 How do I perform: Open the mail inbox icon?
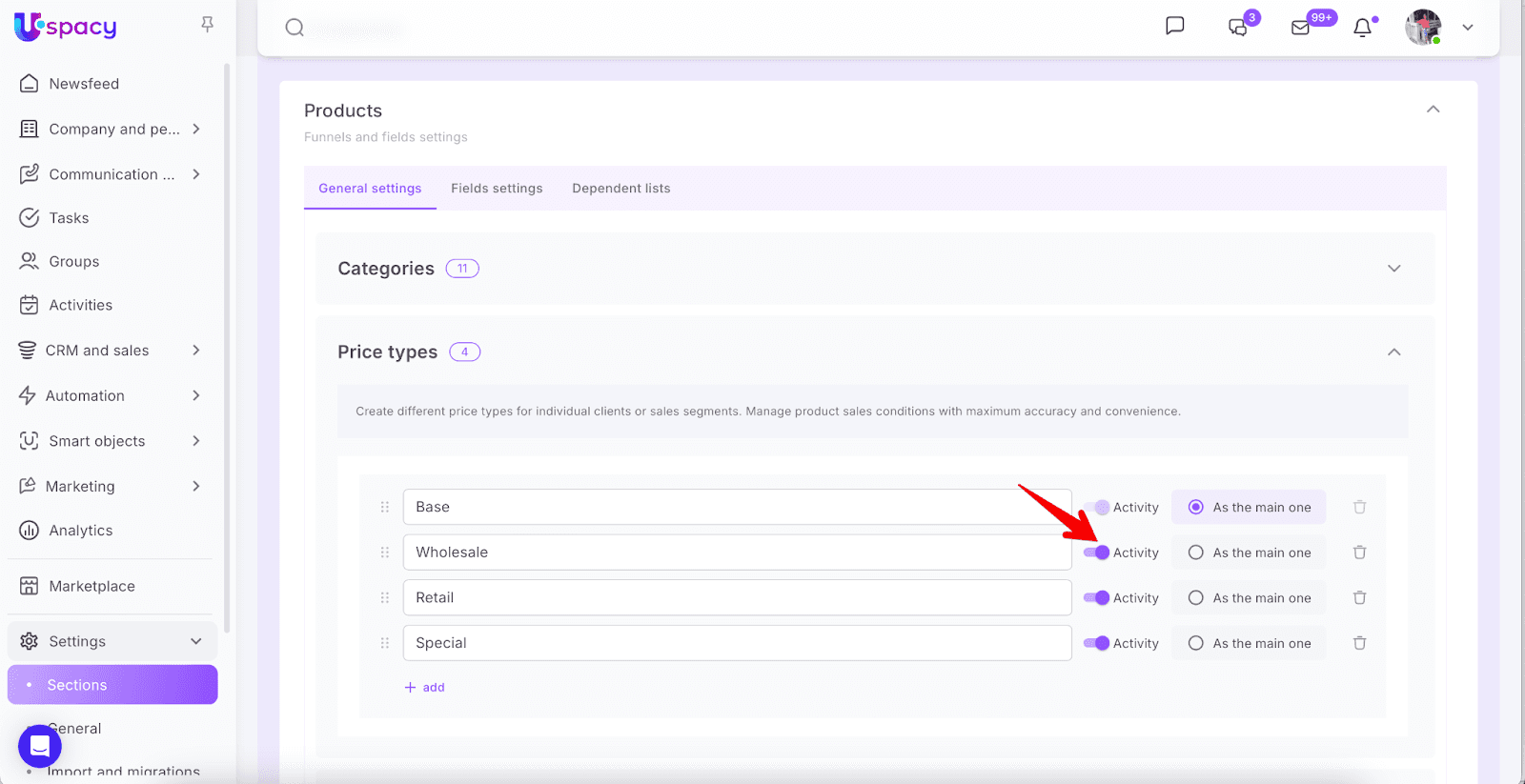(x=1300, y=28)
